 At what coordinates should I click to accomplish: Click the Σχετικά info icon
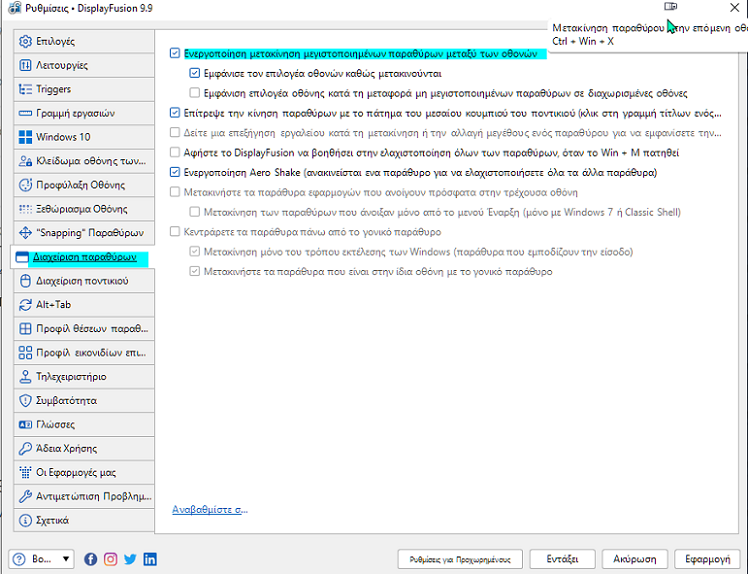[x=25, y=520]
